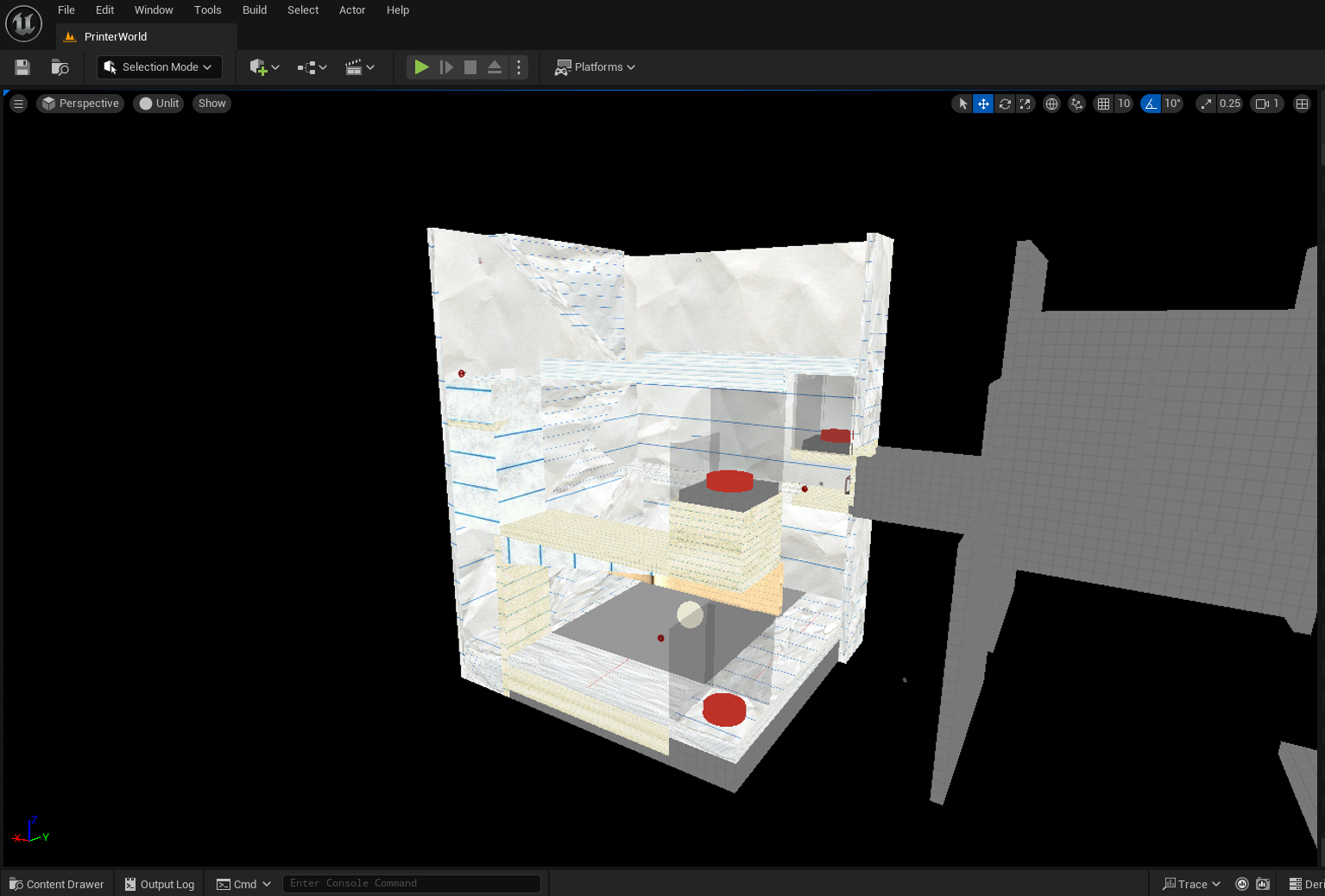
Task: Open the viewport layout maximize/restore icon
Action: 1302,103
